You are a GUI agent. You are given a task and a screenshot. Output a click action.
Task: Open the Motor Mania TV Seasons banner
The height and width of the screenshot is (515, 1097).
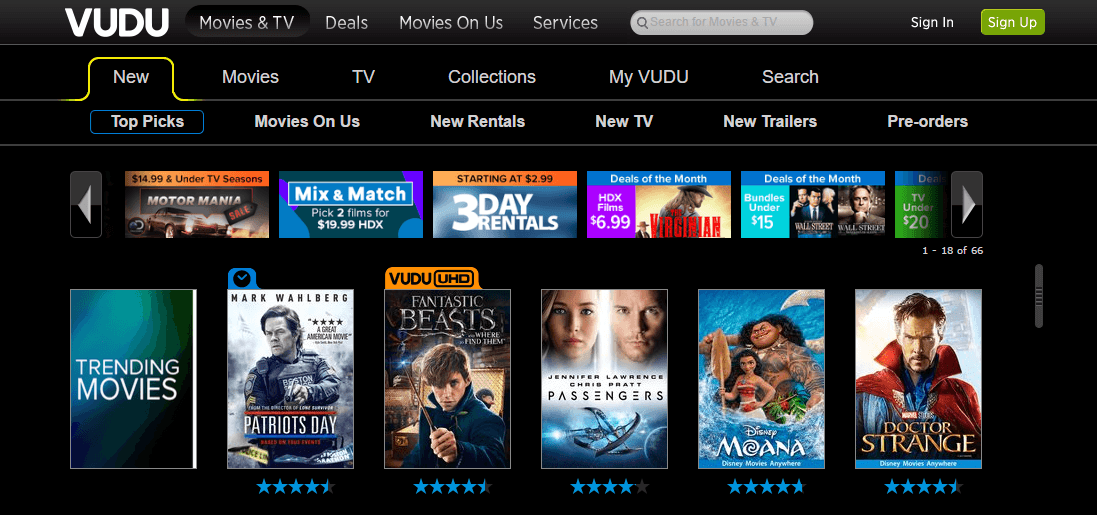(x=197, y=204)
